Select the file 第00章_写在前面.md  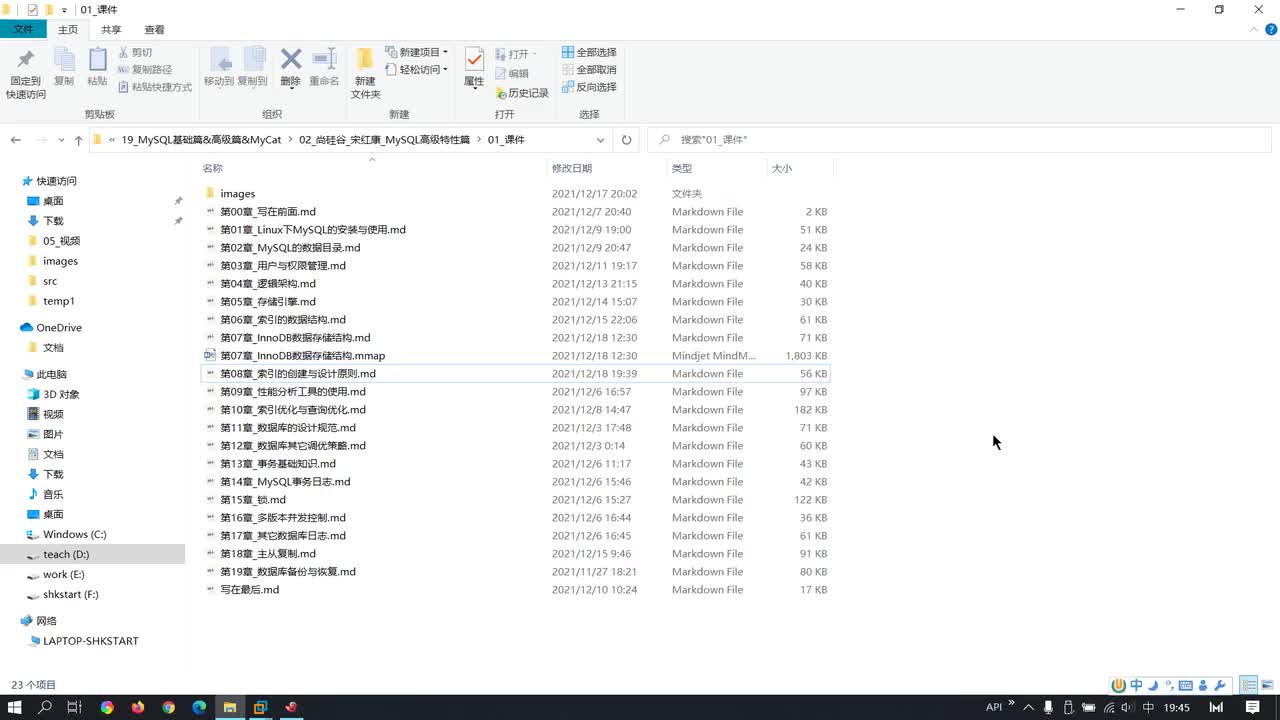[x=267, y=212]
